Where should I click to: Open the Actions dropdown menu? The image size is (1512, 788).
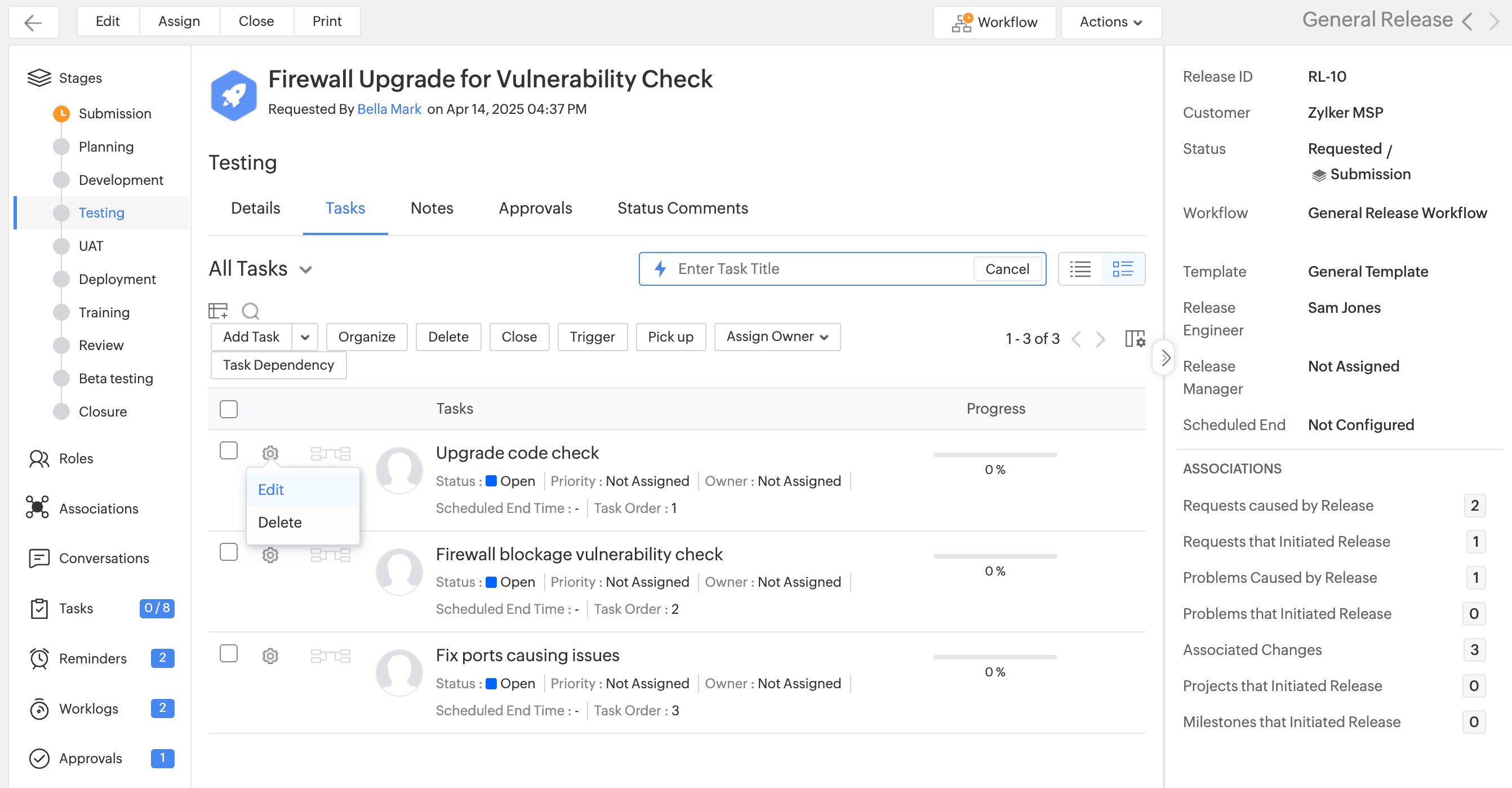1110,23
